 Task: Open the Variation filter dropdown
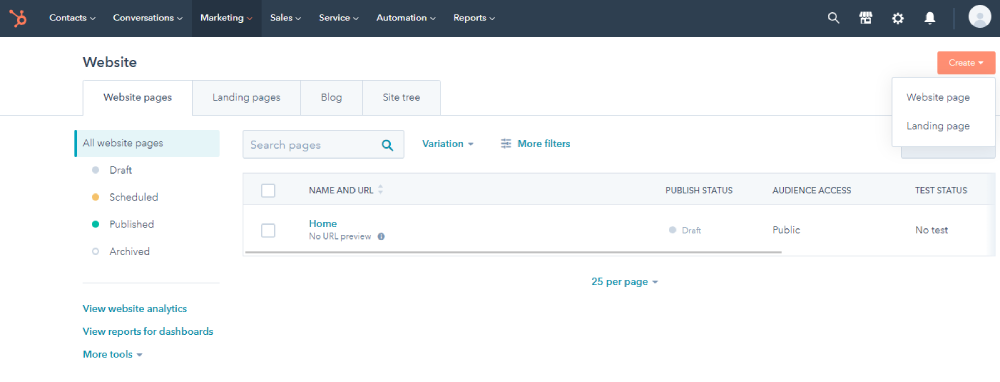pos(448,144)
